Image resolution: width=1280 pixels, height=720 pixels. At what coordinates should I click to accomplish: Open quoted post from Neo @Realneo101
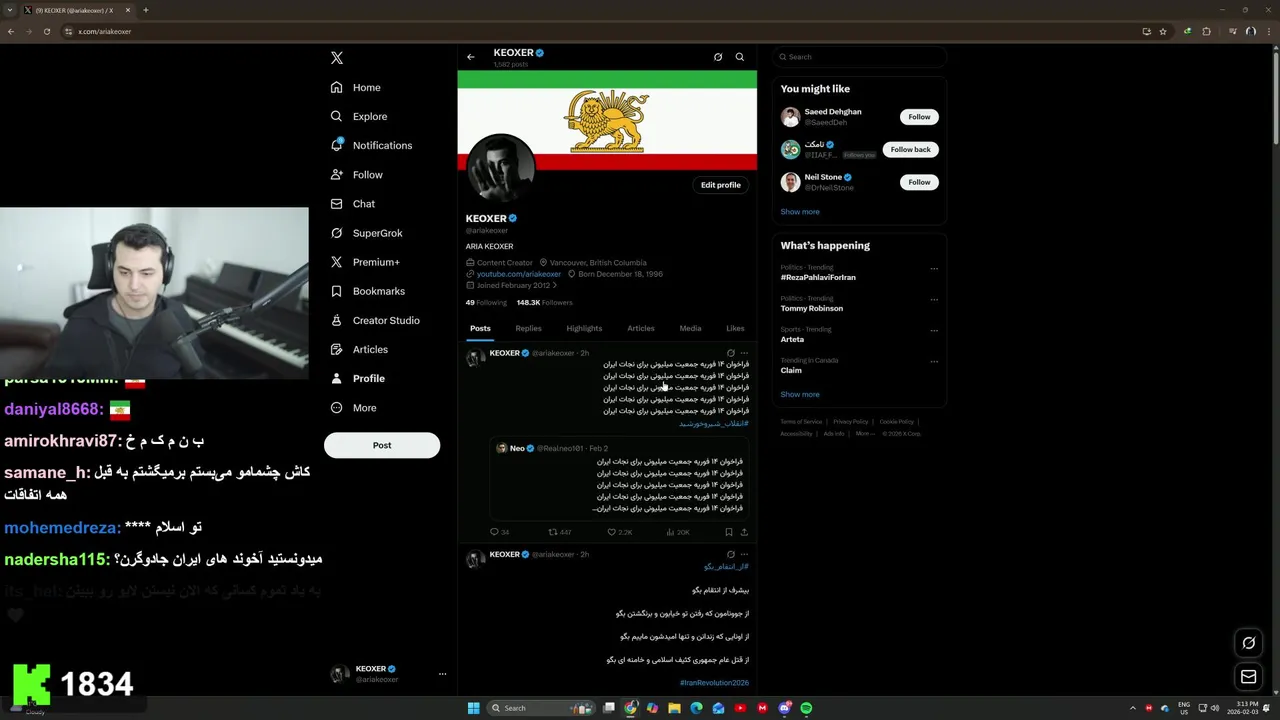pos(619,478)
